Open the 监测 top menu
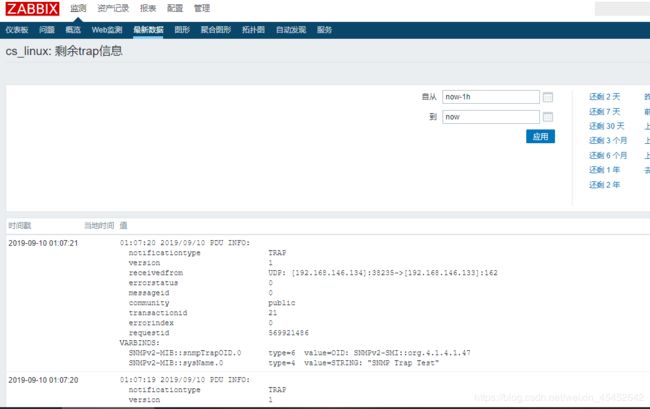Viewport: 650px width, 409px height. 78,8
